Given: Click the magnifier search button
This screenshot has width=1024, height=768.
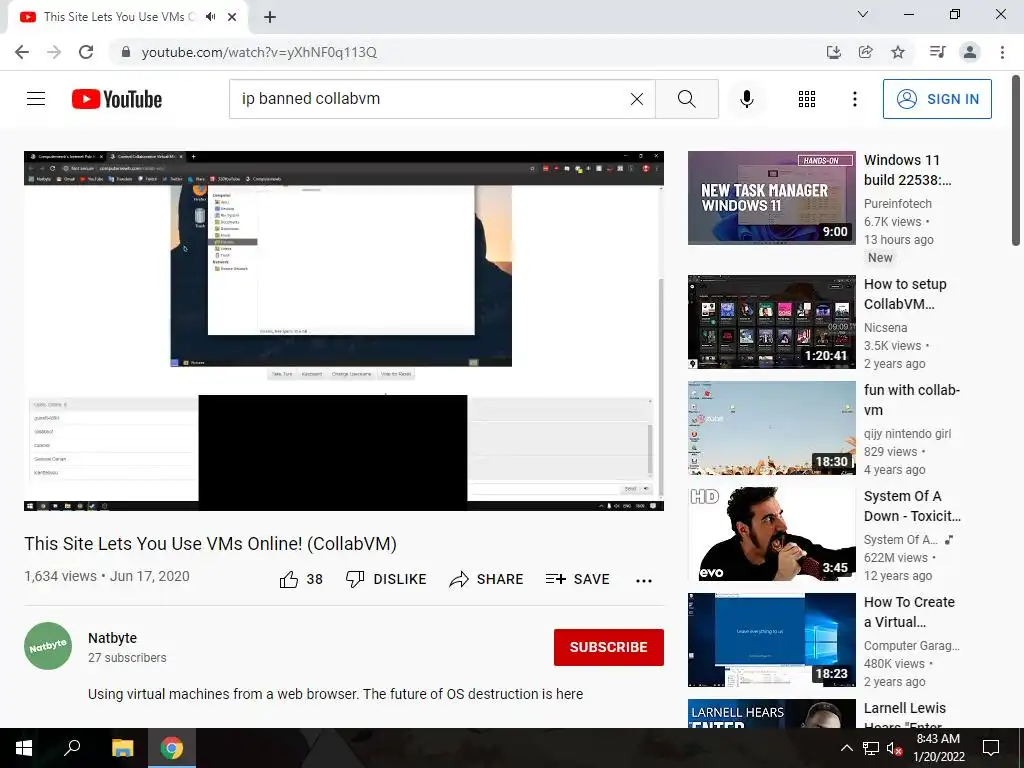Looking at the screenshot, I should tap(686, 99).
